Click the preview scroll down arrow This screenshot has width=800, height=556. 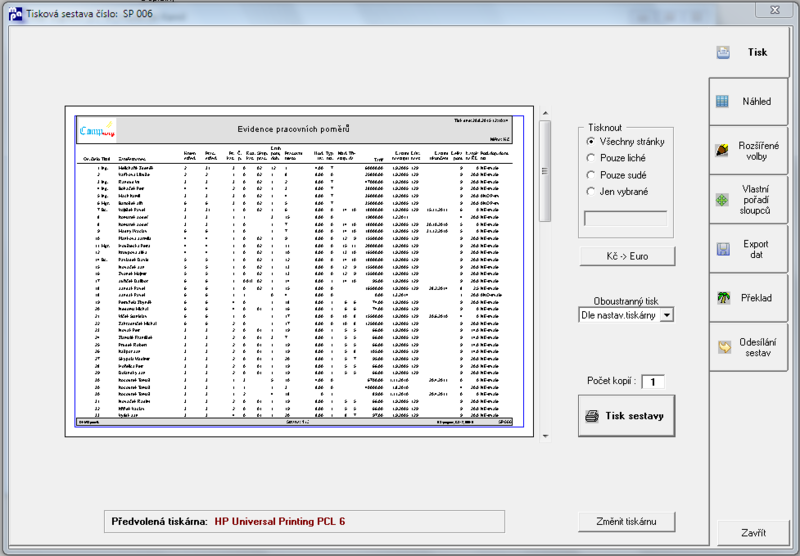[x=545, y=436]
